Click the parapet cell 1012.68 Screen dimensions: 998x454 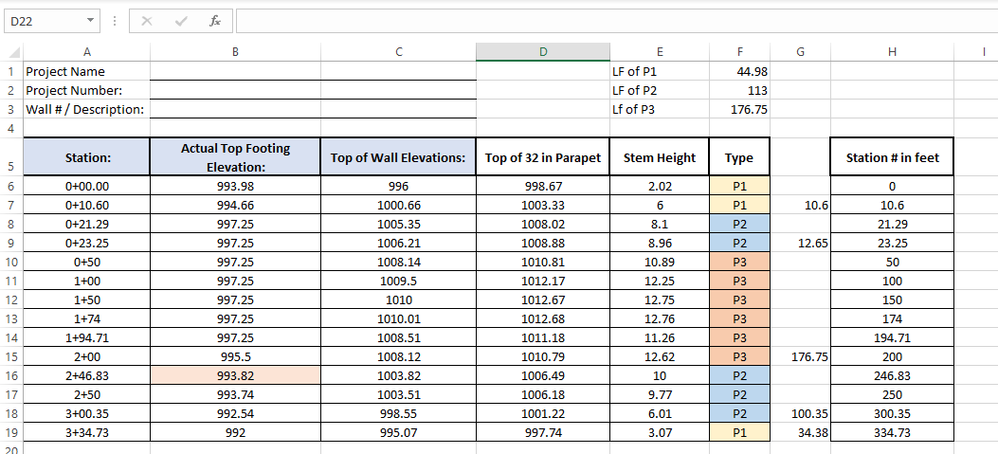point(543,318)
